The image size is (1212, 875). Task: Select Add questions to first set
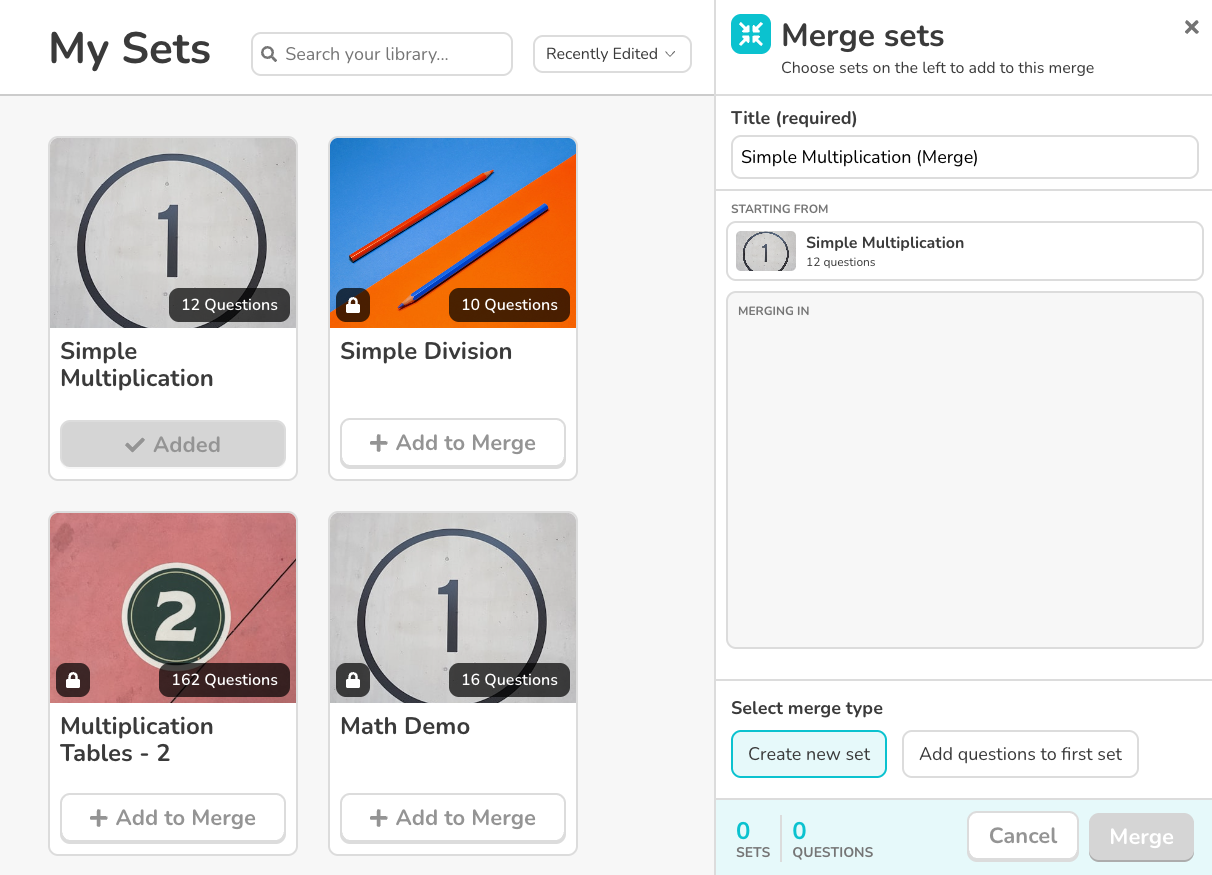[1020, 754]
